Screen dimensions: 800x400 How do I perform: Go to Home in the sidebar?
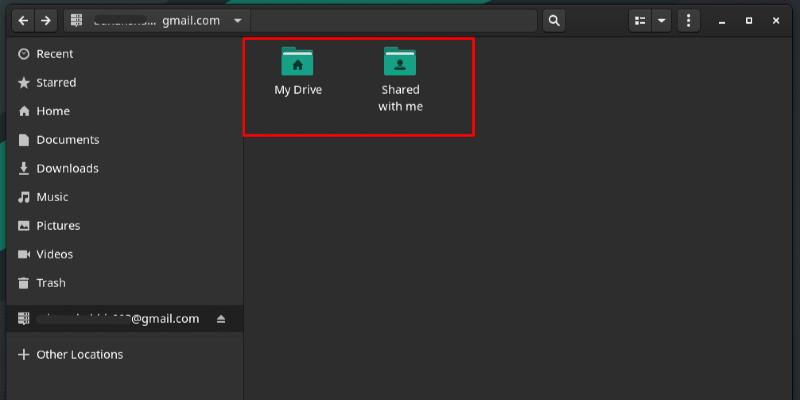tap(52, 111)
